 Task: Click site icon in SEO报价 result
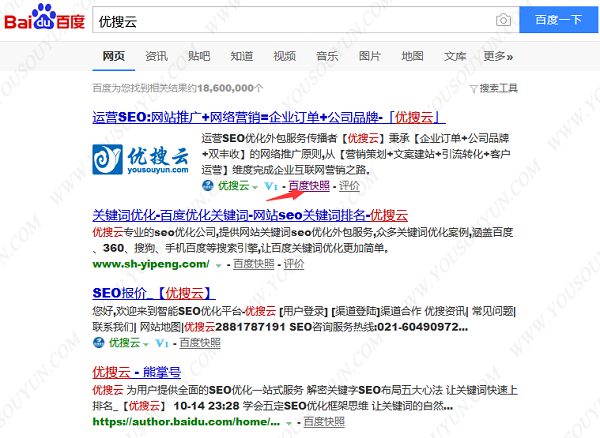point(99,343)
